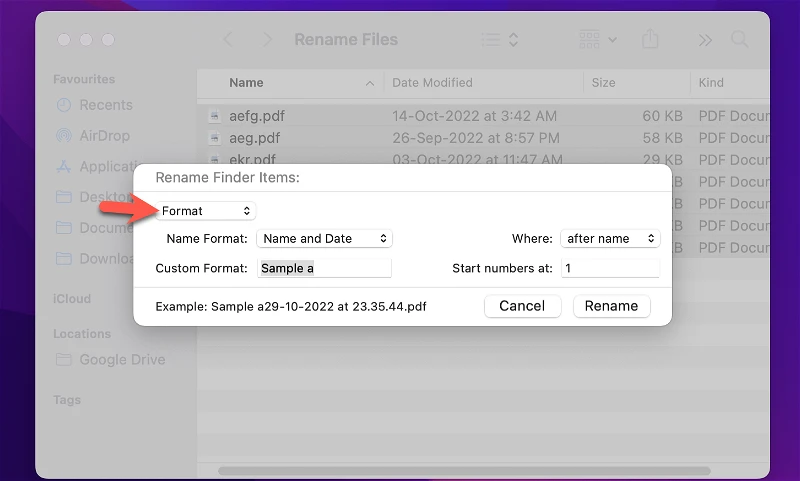The width and height of the screenshot is (800, 481).
Task: Open the Format rename-type dropdown
Action: coord(206,211)
